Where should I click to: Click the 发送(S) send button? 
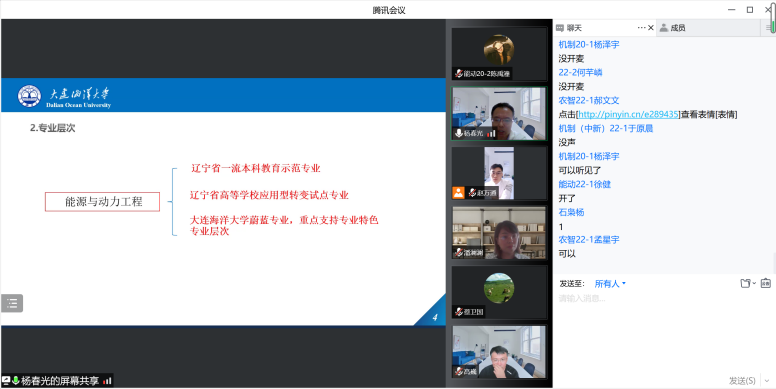[742, 381]
